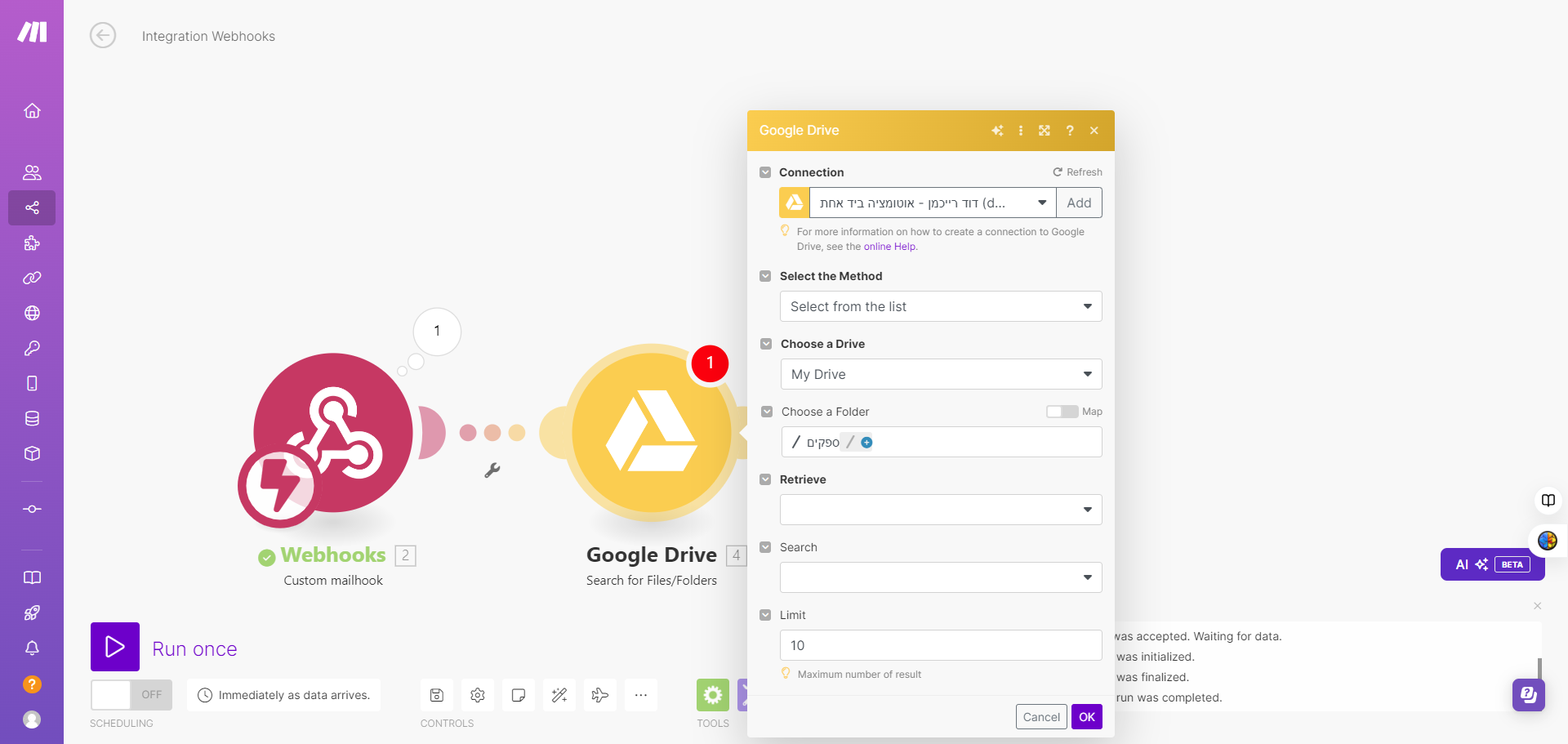Click the Choose a Folder path field

click(941, 442)
